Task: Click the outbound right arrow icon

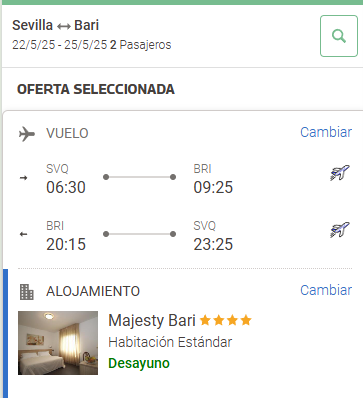Action: point(23,178)
